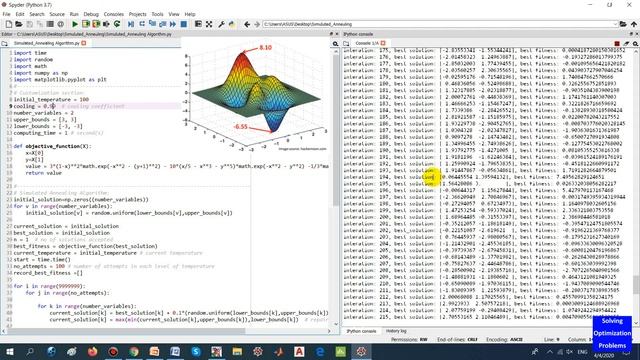
Task: Open the Tools menu
Action: pyautogui.click(x=157, y=14)
